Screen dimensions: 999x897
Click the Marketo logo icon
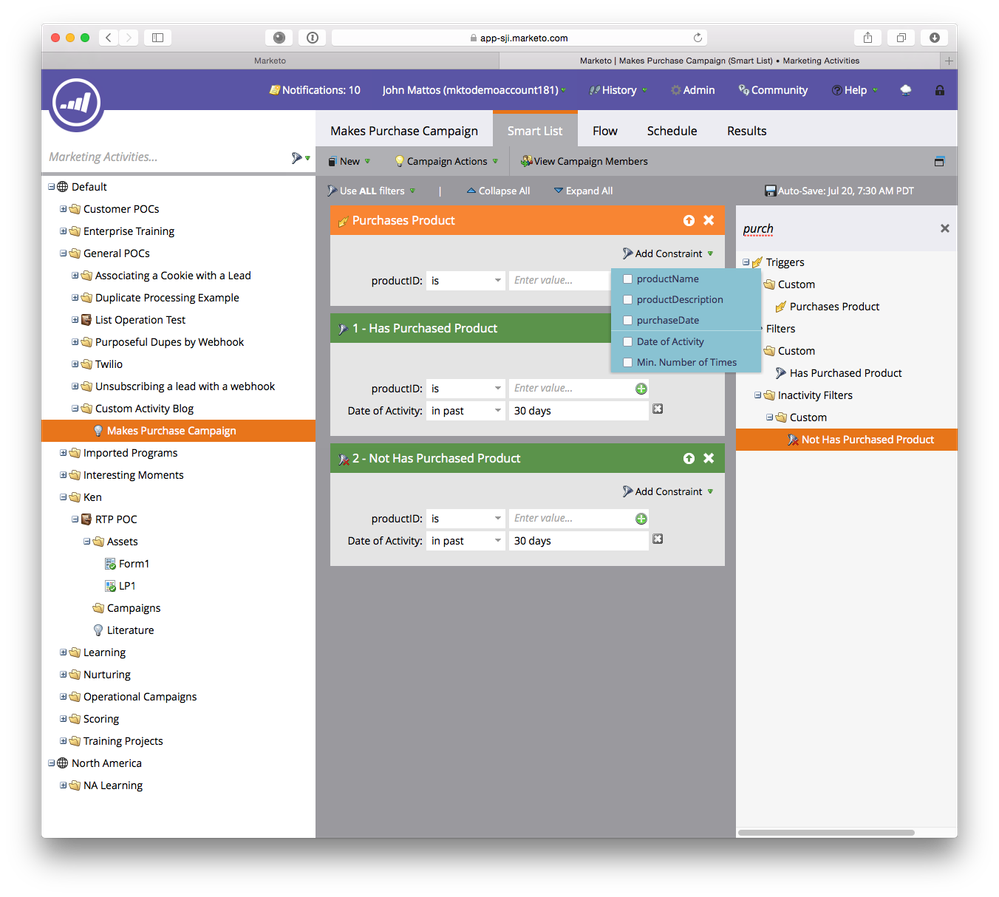click(77, 104)
